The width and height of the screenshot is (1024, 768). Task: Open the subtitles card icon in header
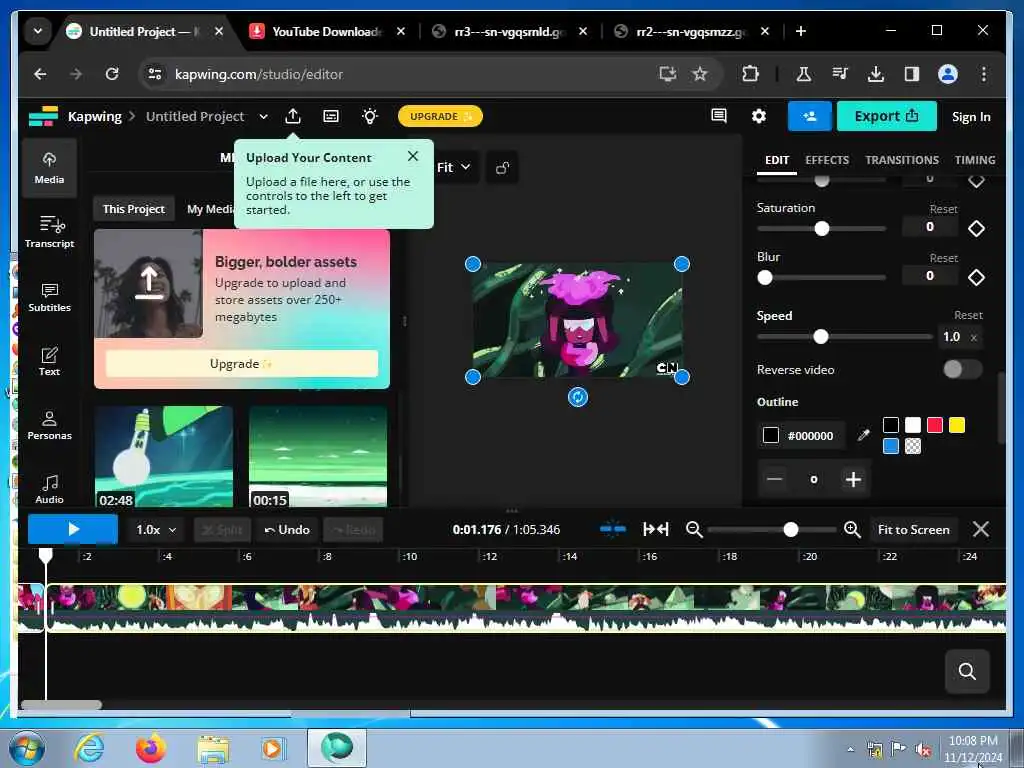tap(331, 116)
